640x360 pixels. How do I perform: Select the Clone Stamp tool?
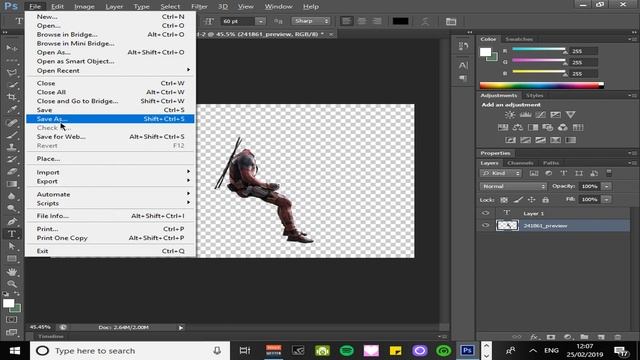(12, 147)
